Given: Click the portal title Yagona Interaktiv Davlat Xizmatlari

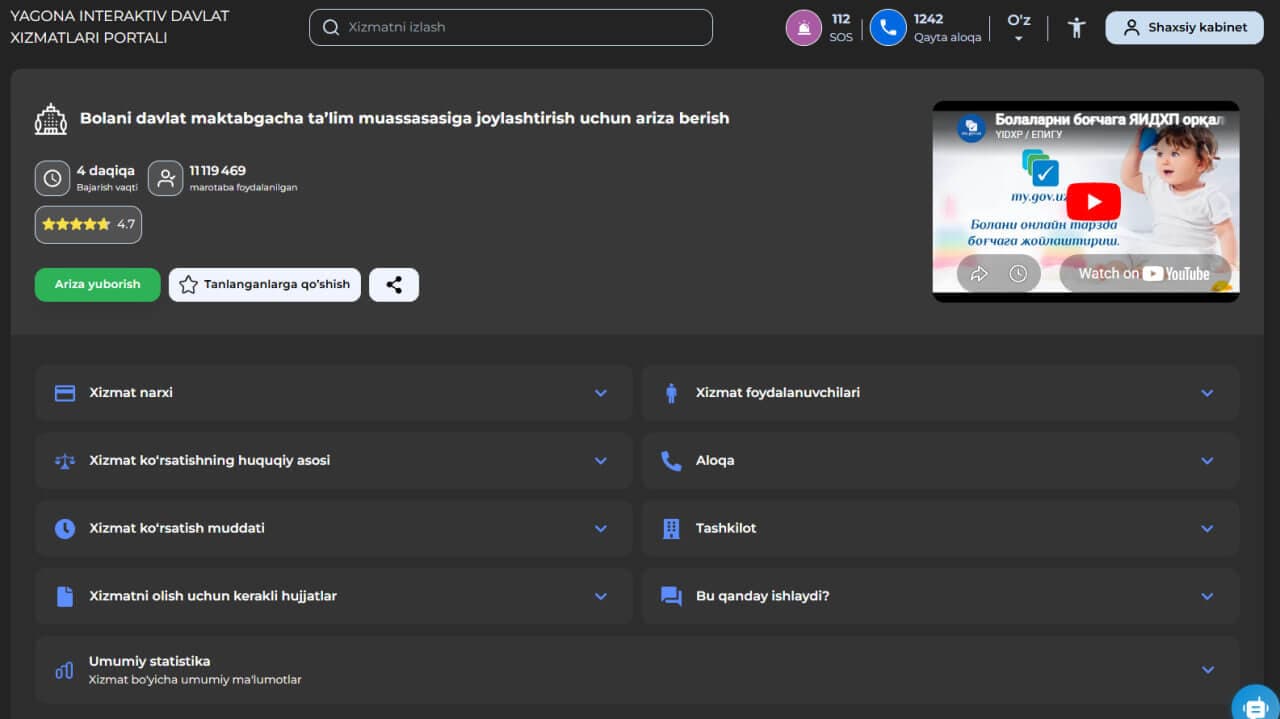Looking at the screenshot, I should (x=120, y=27).
